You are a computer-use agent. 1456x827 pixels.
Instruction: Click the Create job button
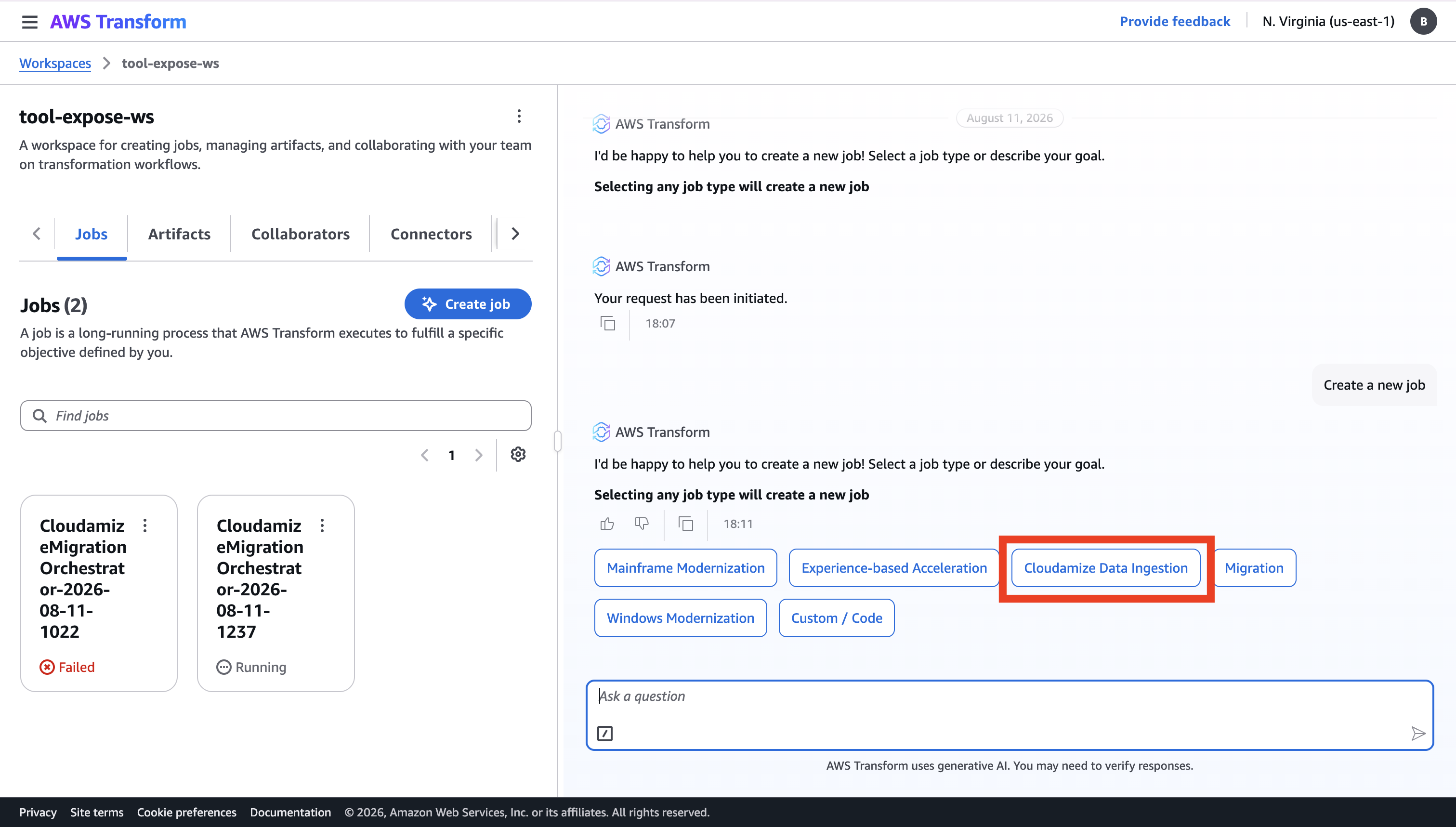coord(468,304)
